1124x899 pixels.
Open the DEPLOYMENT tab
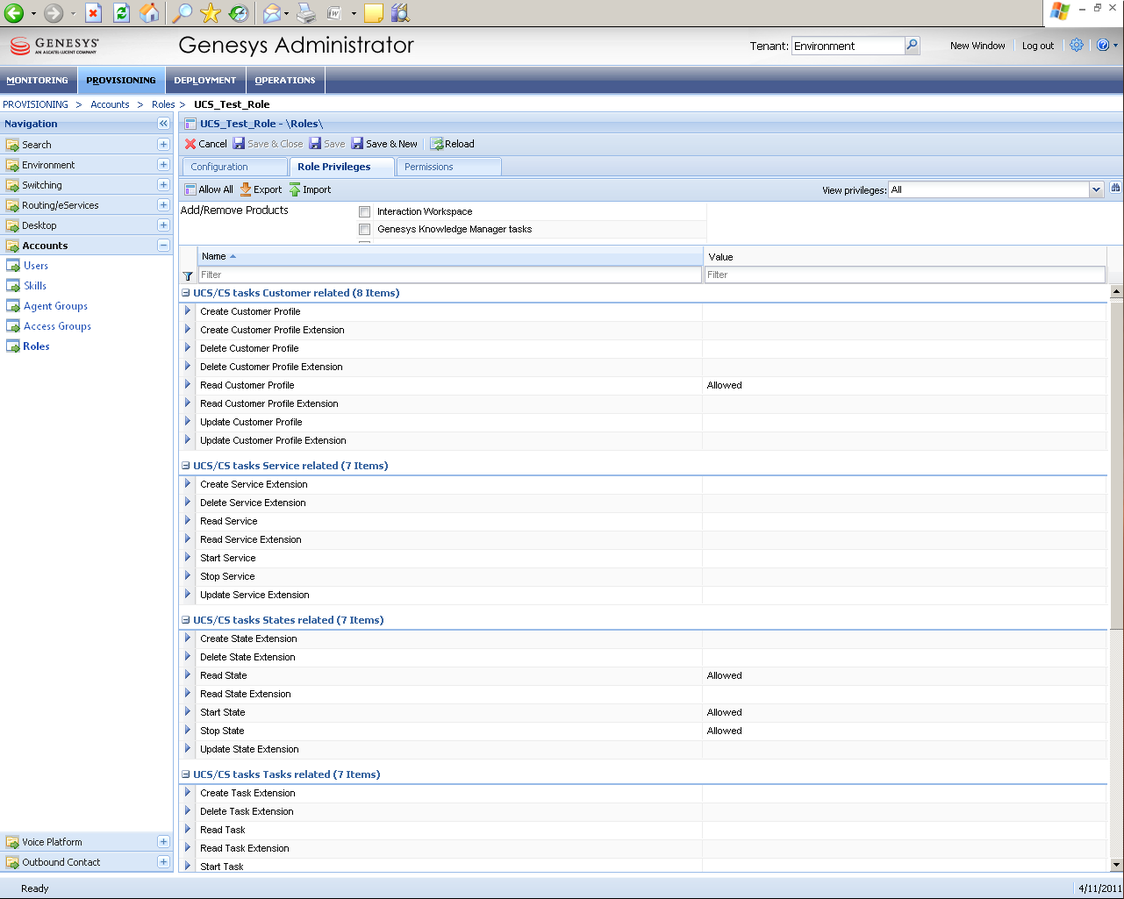tap(205, 80)
